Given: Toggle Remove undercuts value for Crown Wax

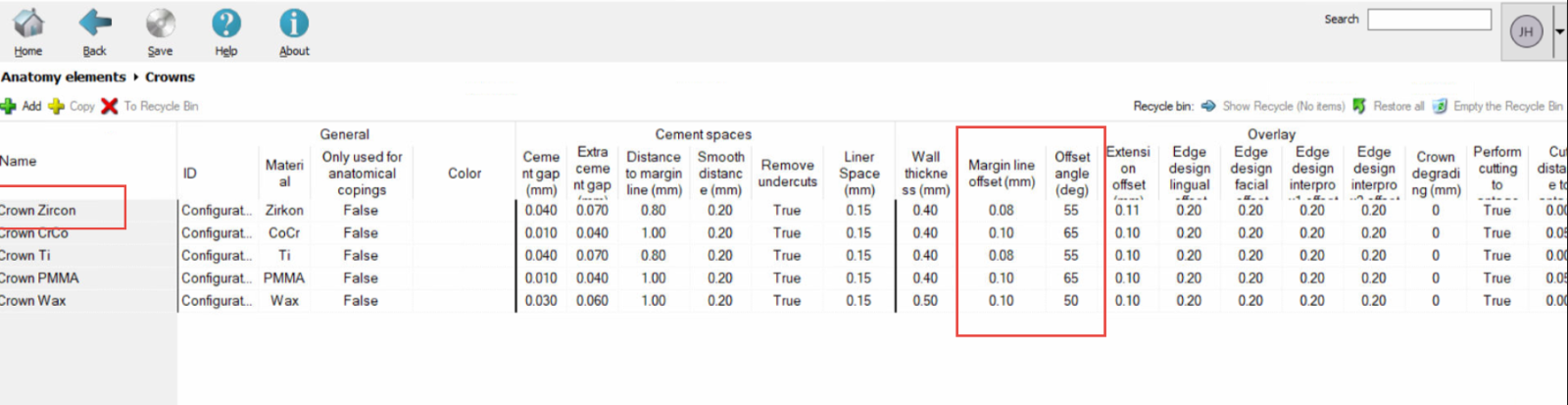Looking at the screenshot, I should [786, 301].
